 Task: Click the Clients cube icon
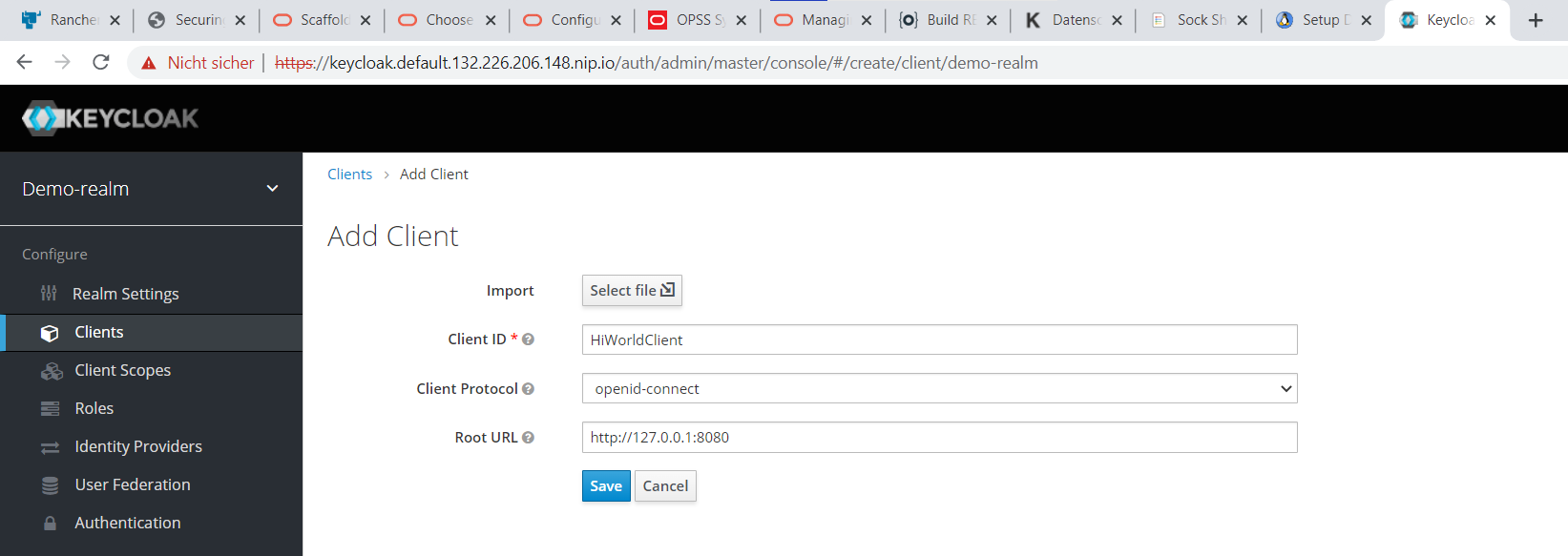(50, 333)
